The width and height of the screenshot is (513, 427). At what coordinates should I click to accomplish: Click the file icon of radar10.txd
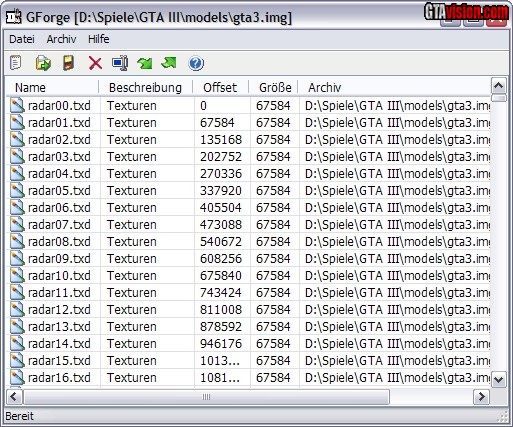[x=17, y=275]
